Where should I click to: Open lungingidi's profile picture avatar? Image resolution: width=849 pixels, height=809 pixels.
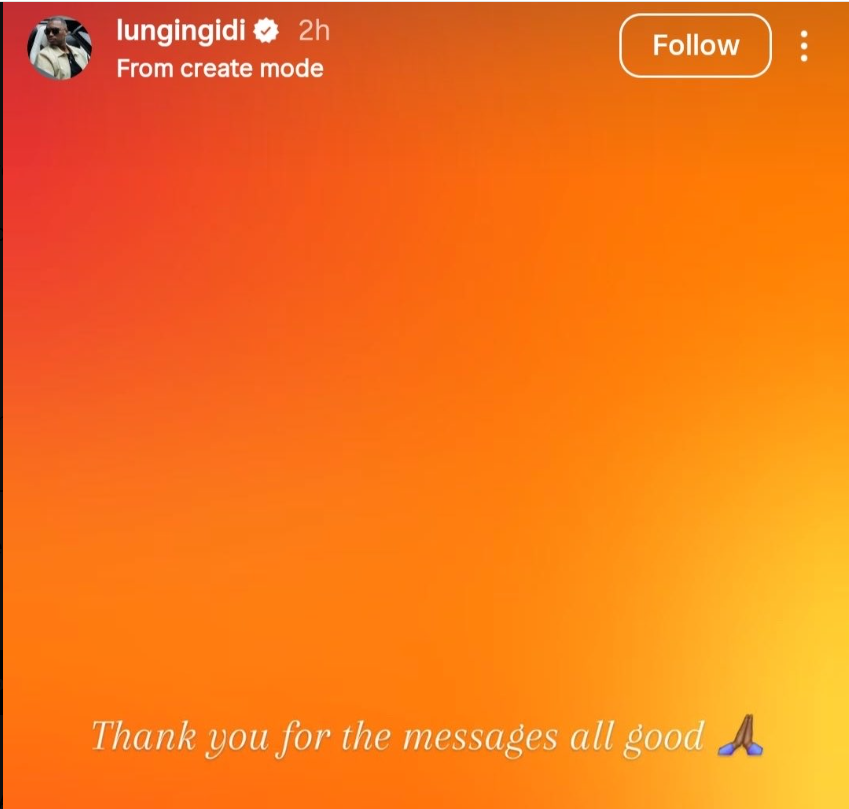(60, 48)
